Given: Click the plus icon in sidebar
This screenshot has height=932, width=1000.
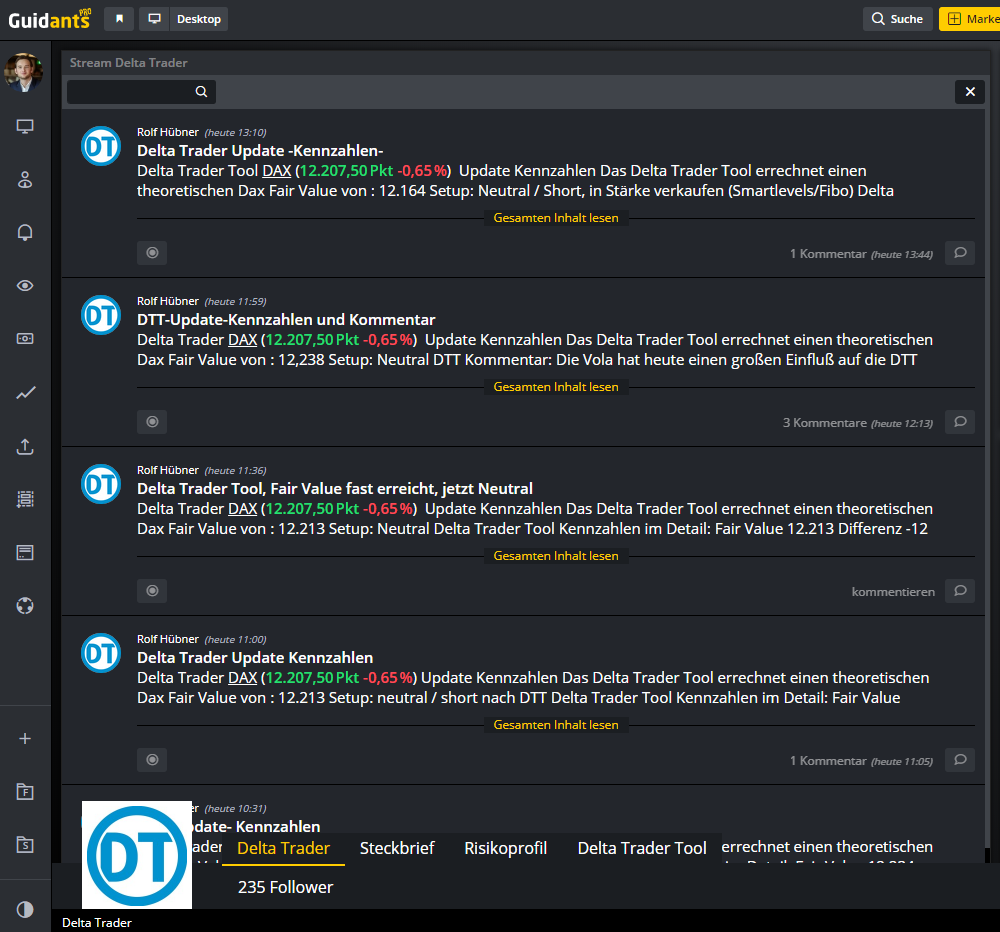Looking at the screenshot, I should tap(25, 739).
